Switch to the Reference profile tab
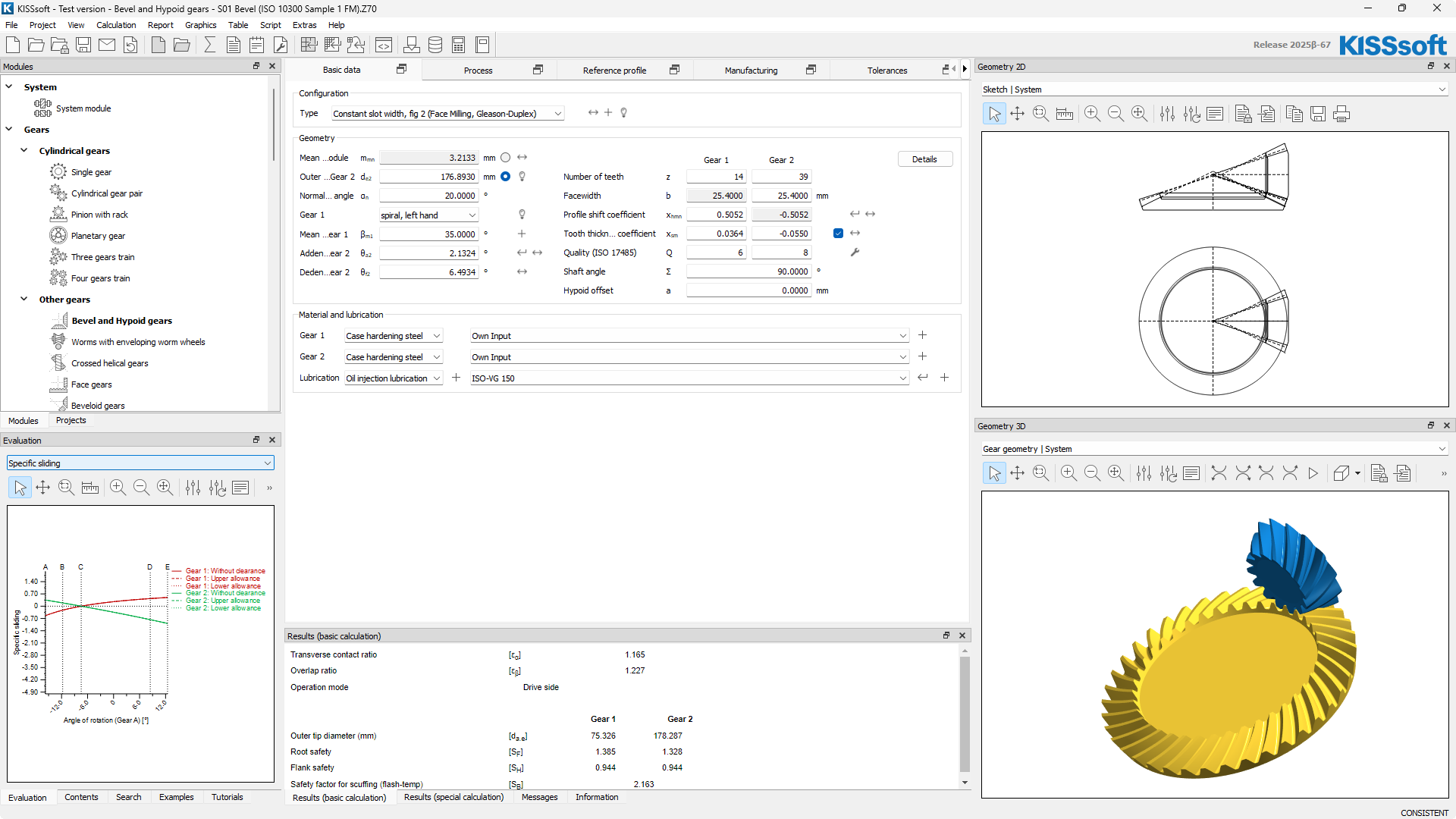The image size is (1456, 819). [614, 71]
